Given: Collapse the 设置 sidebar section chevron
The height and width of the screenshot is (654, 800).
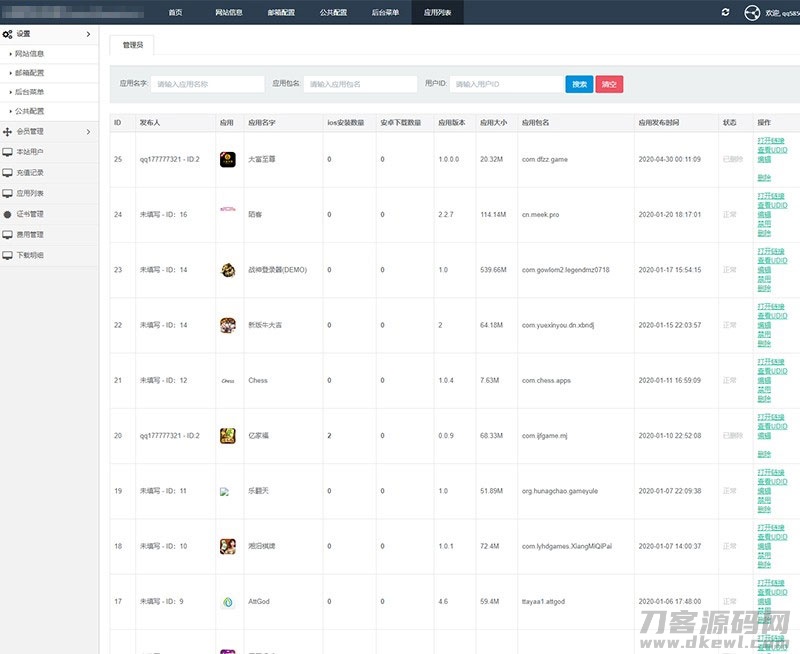Looking at the screenshot, I should pos(88,34).
